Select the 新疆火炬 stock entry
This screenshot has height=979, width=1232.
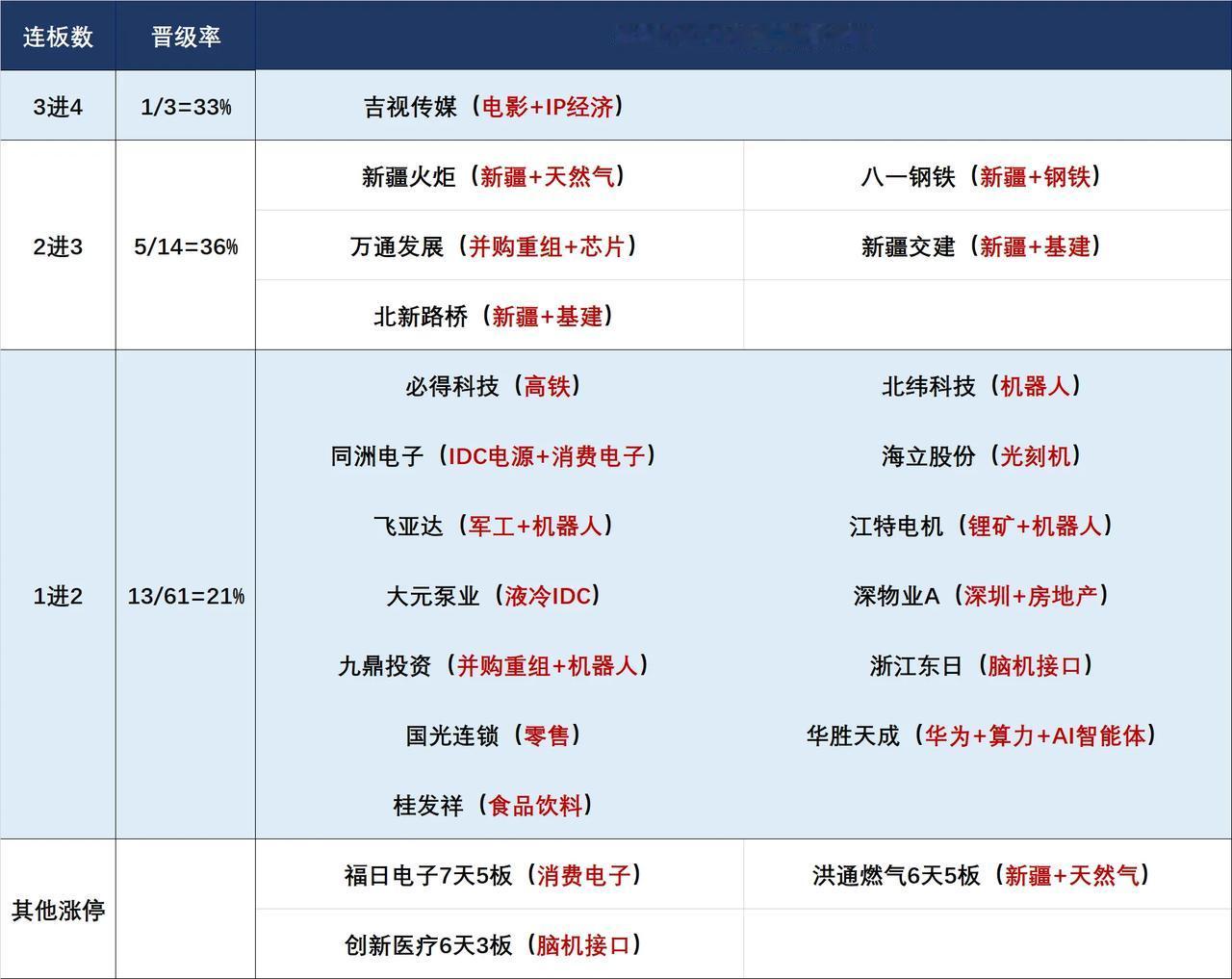coord(495,176)
